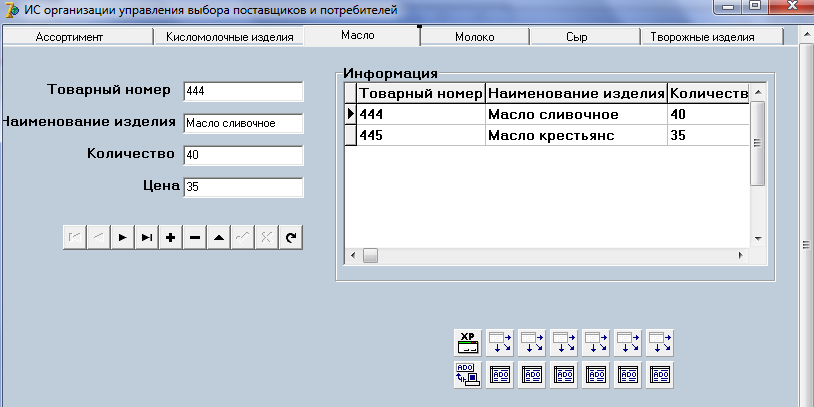
Task: Minimize the application window
Action: coord(730,6)
